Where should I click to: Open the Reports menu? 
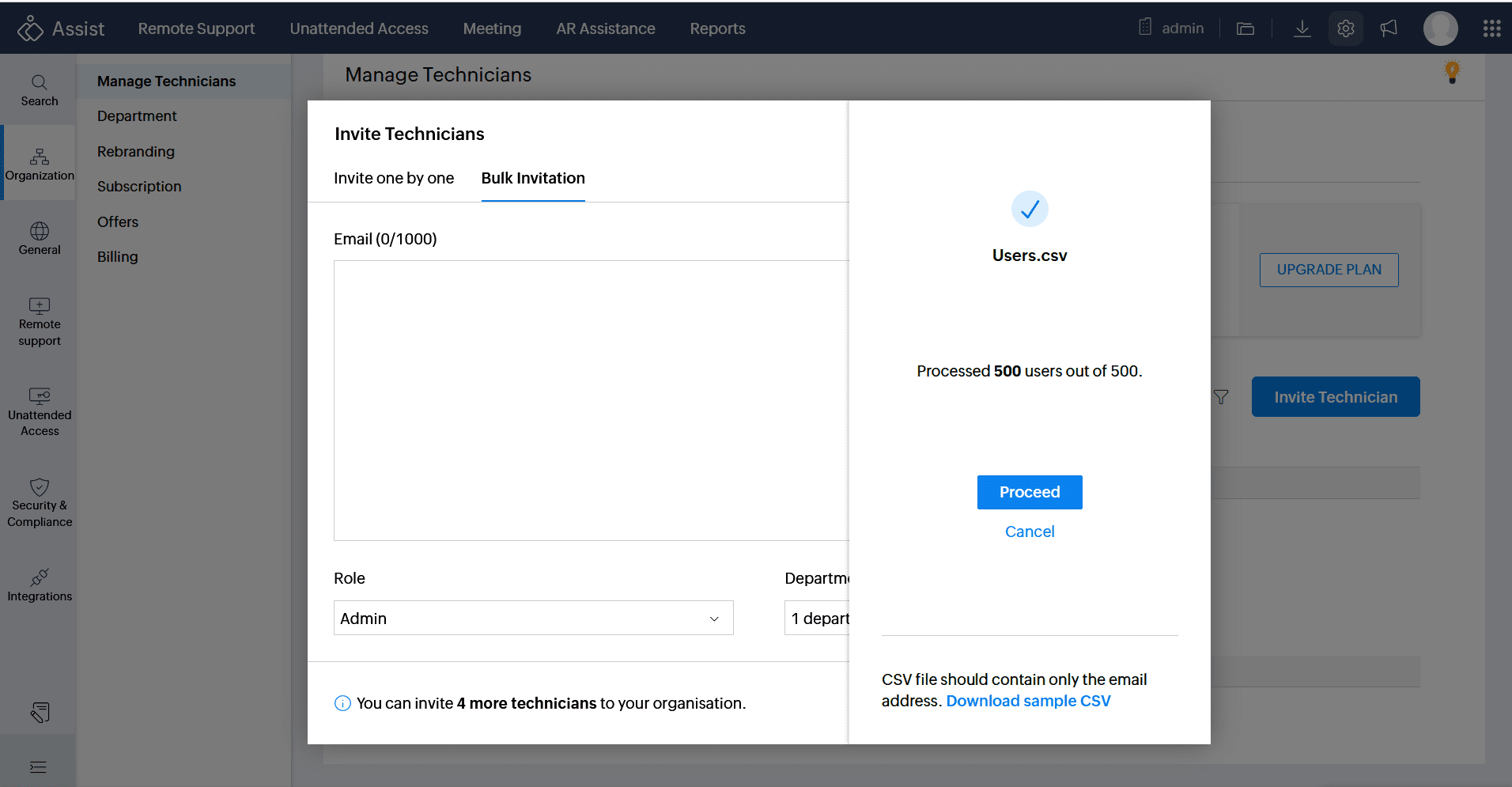coord(717,29)
